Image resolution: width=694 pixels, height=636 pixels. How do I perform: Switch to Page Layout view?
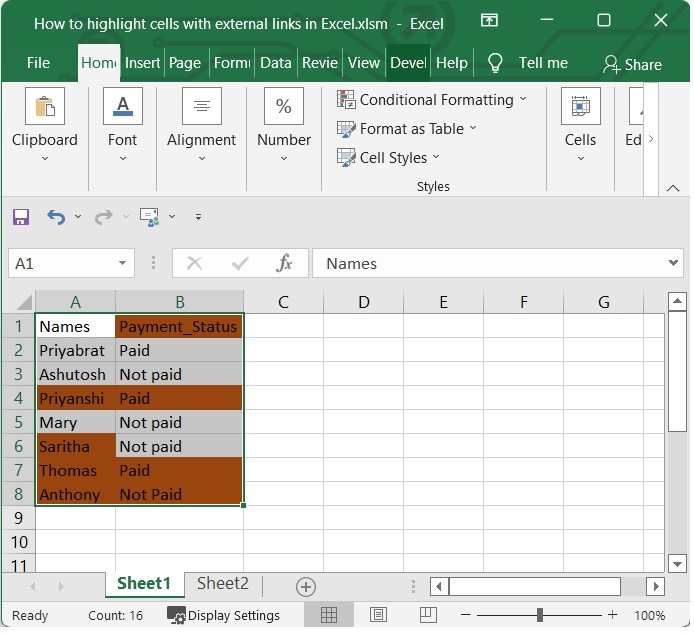(378, 615)
